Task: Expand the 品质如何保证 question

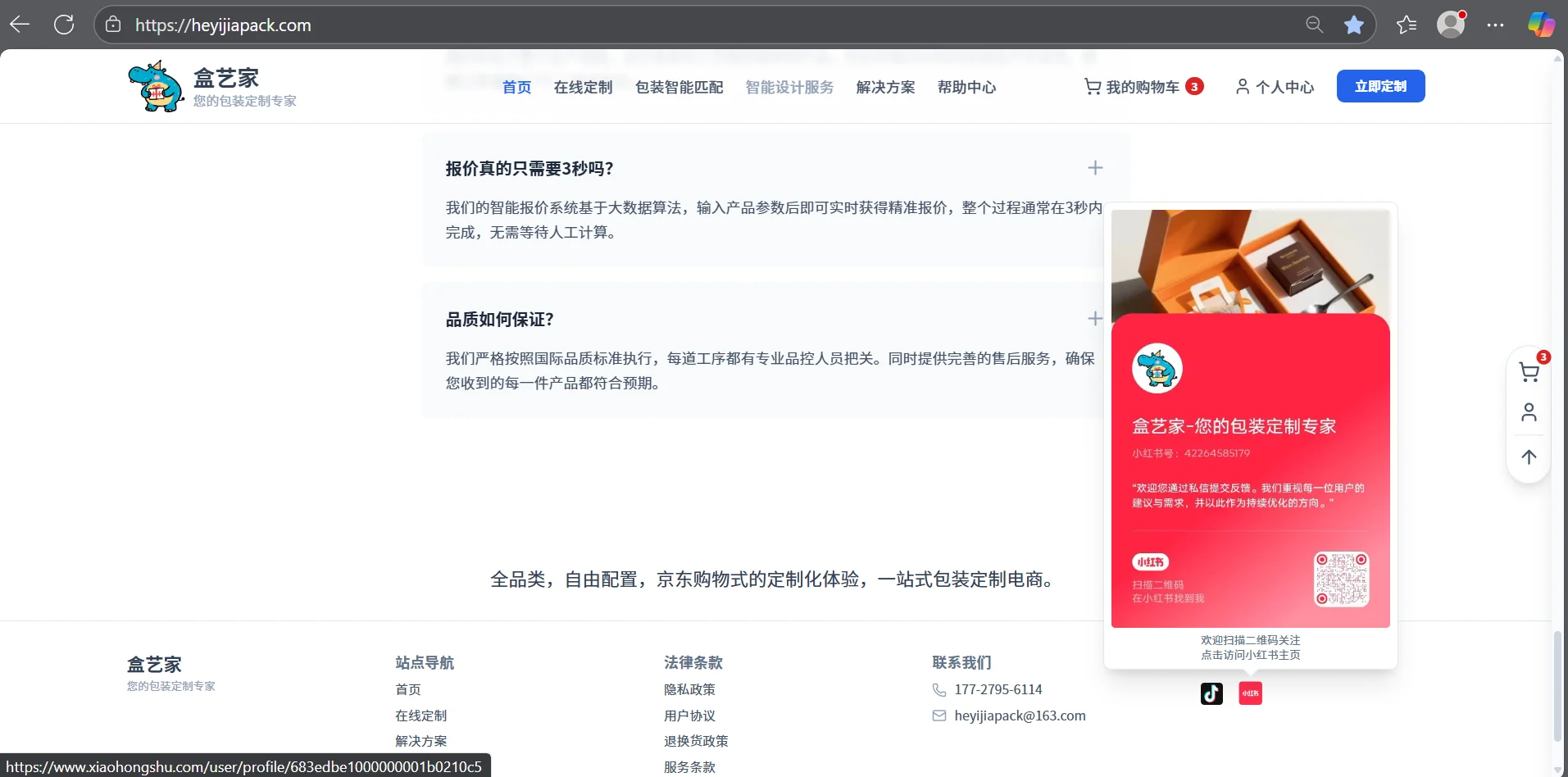Action: [x=1095, y=318]
